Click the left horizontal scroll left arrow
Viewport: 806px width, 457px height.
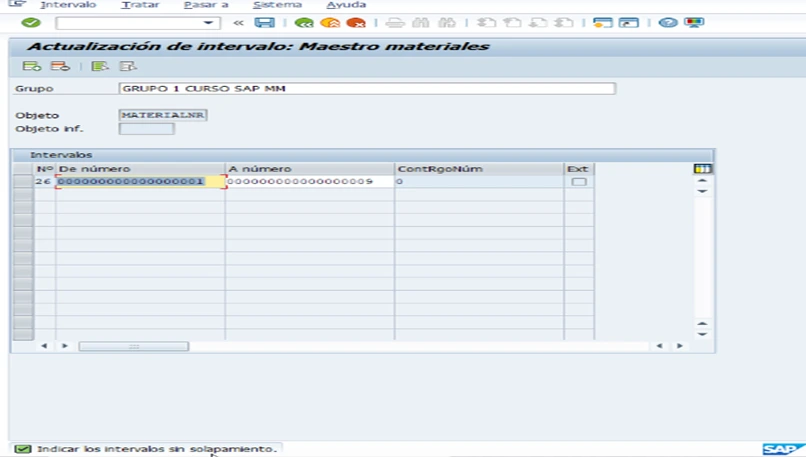[44, 346]
